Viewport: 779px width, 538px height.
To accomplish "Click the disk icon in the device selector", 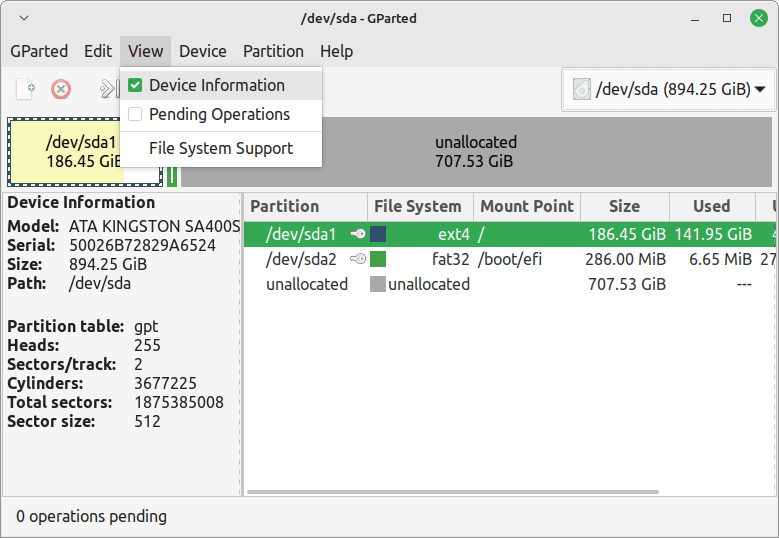I will 581,90.
